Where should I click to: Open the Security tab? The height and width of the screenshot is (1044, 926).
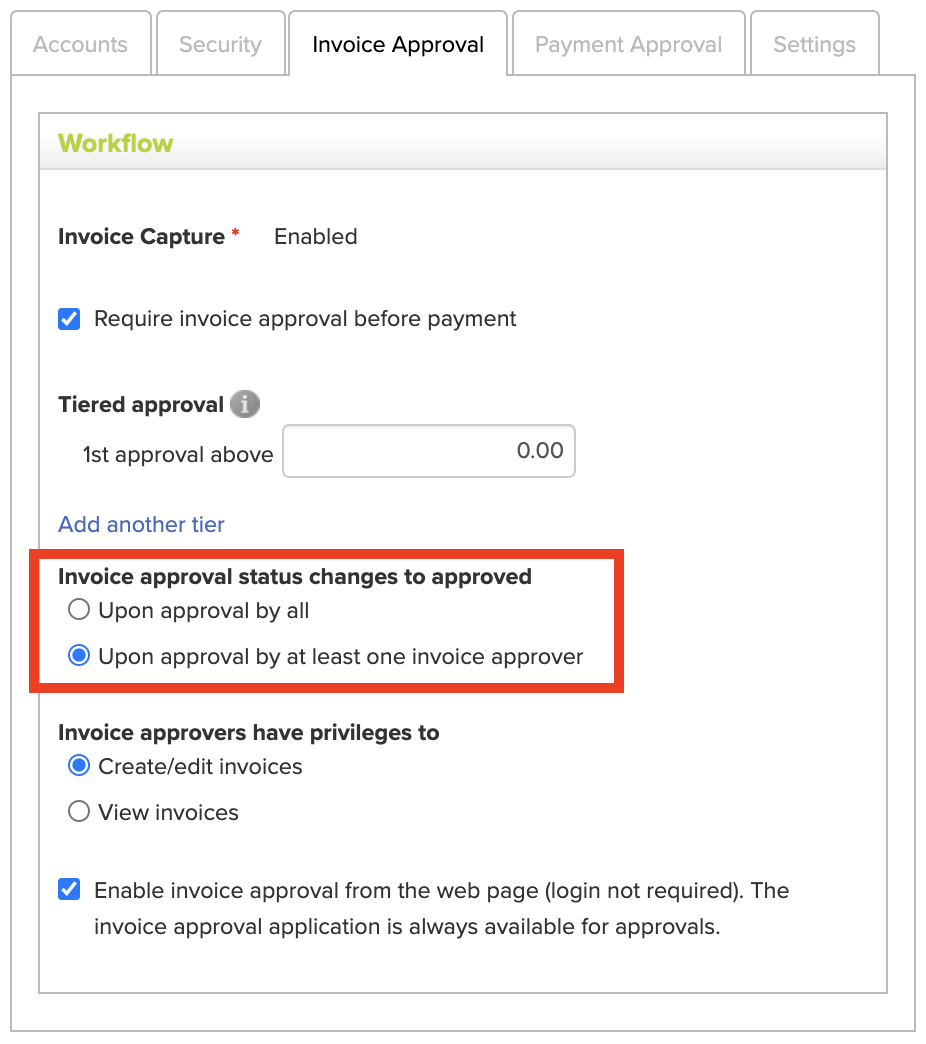click(x=220, y=44)
